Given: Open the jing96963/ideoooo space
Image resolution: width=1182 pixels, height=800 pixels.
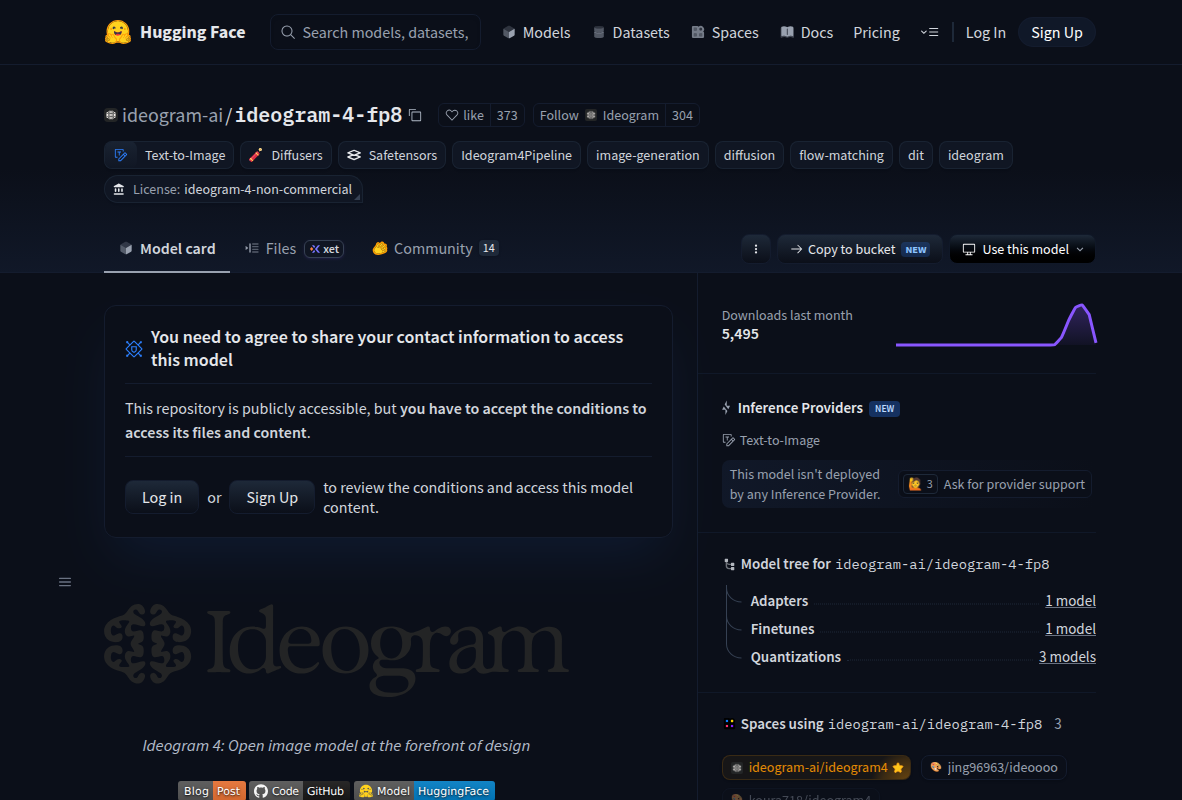Looking at the screenshot, I should [x=994, y=768].
